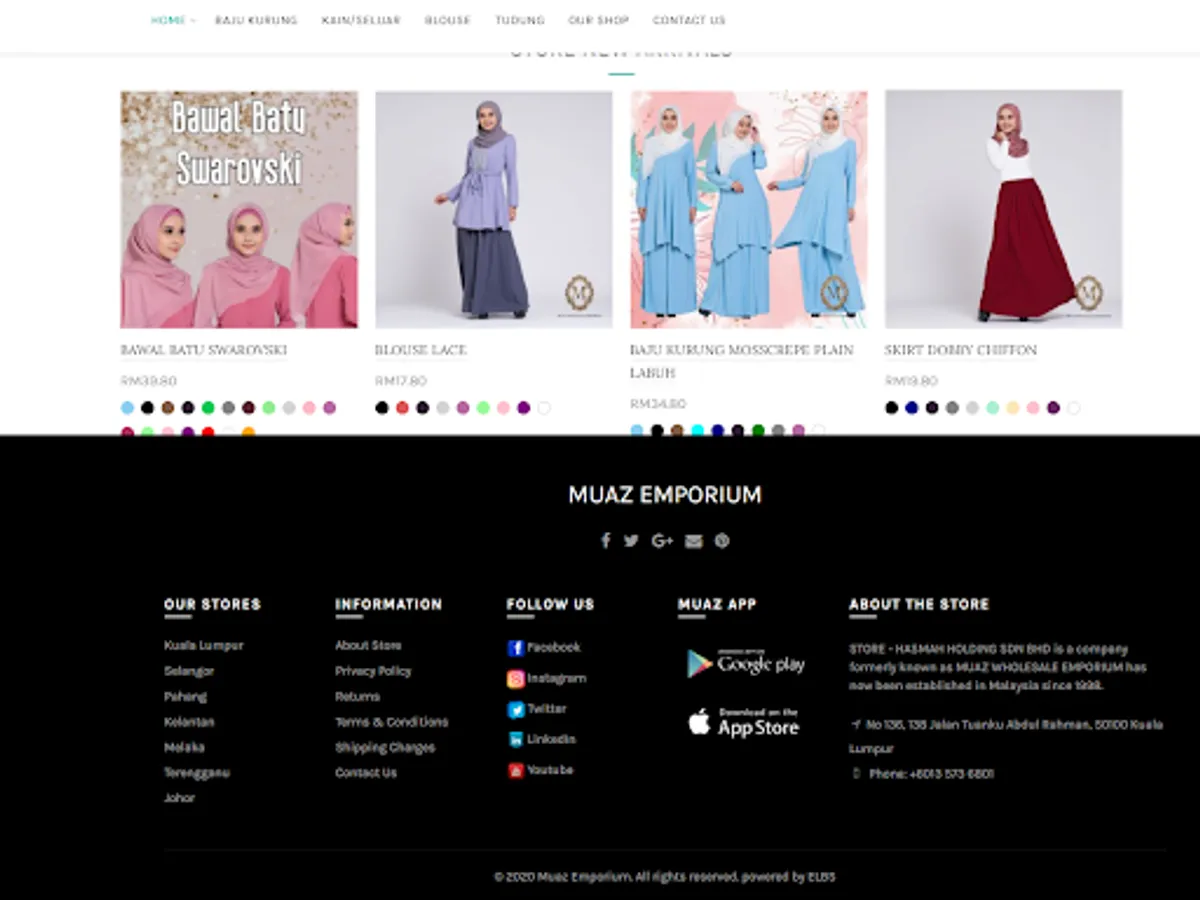Click the Skirt Dobby Chiffon product title
This screenshot has height=900, width=1200.
(x=961, y=350)
